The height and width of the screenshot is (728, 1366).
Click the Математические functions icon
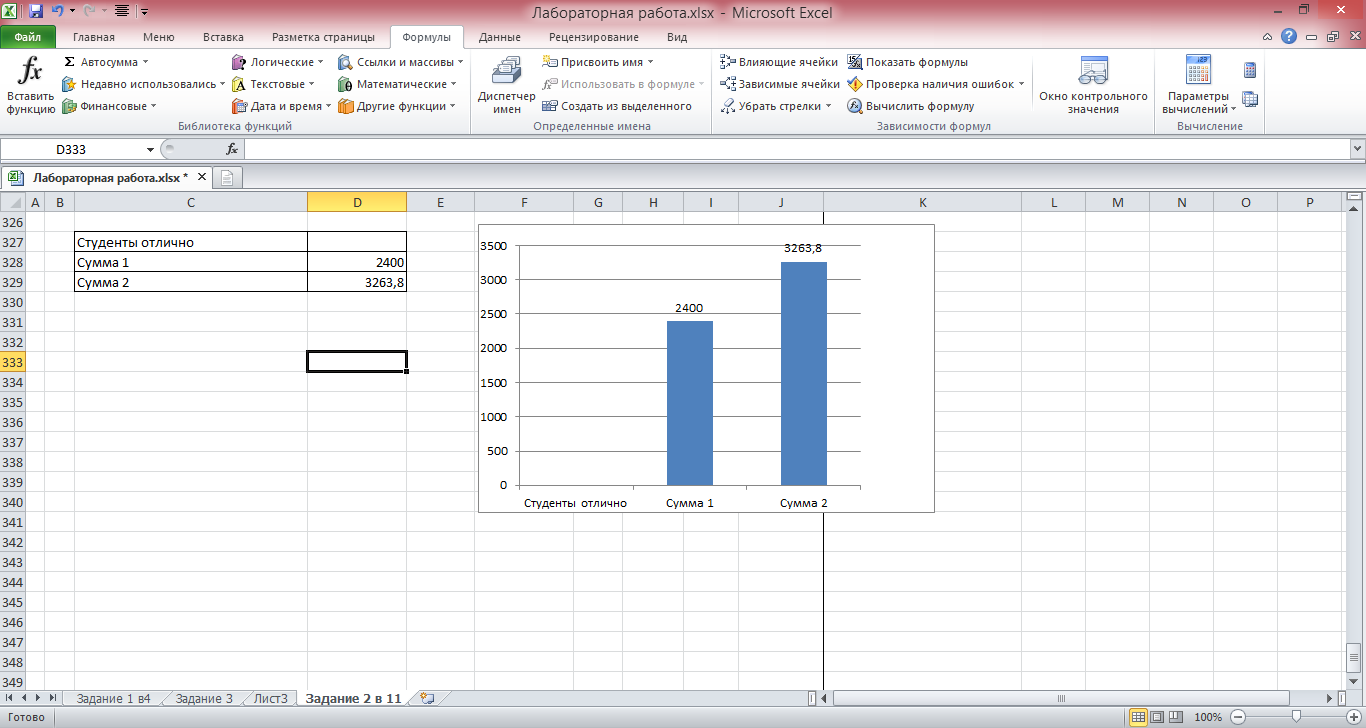click(345, 84)
